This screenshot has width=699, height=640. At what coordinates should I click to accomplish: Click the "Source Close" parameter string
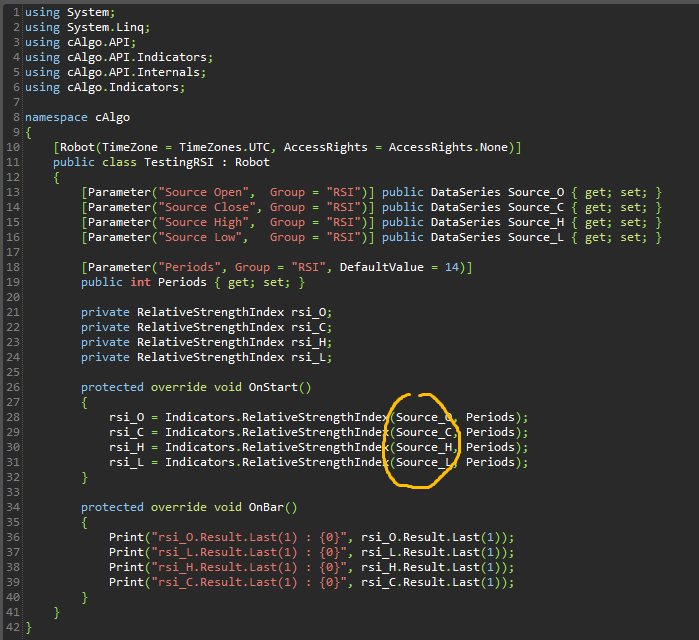[x=206, y=207]
